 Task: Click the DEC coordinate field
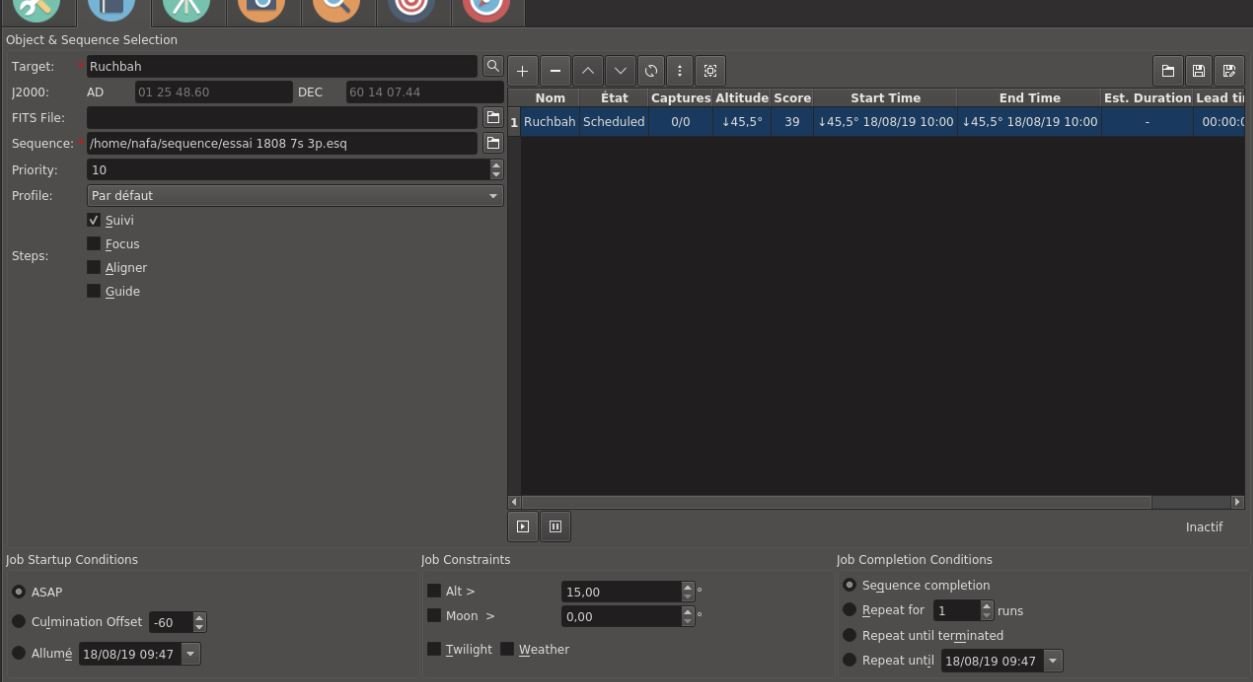click(x=424, y=92)
